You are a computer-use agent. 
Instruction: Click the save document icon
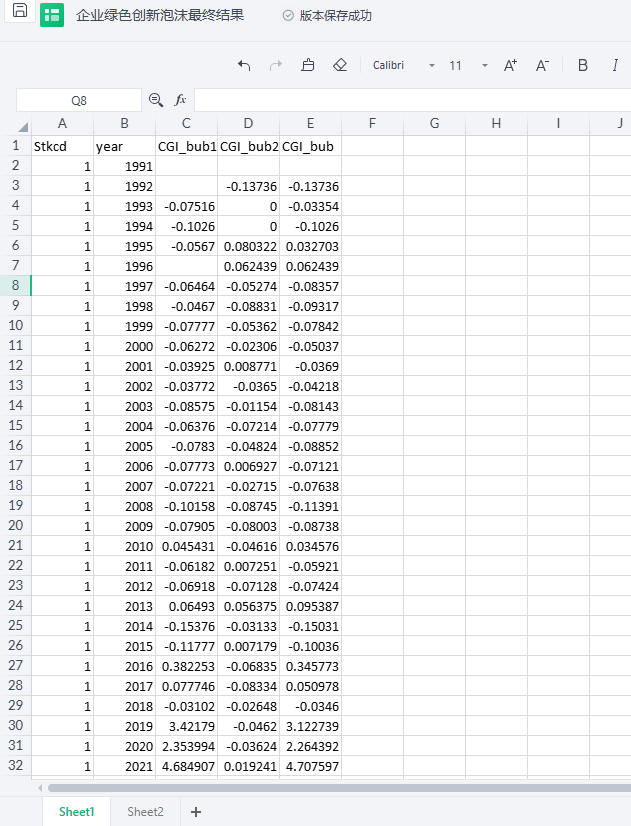pos(20,10)
